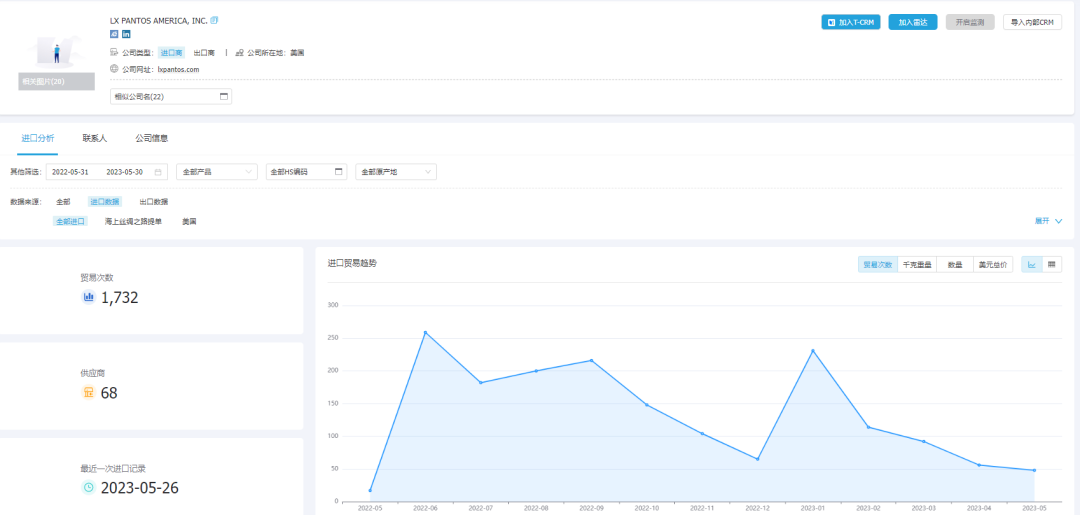The image size is (1080, 515).
Task: Toggle chart metric to 美元总价
Action: click(x=993, y=265)
